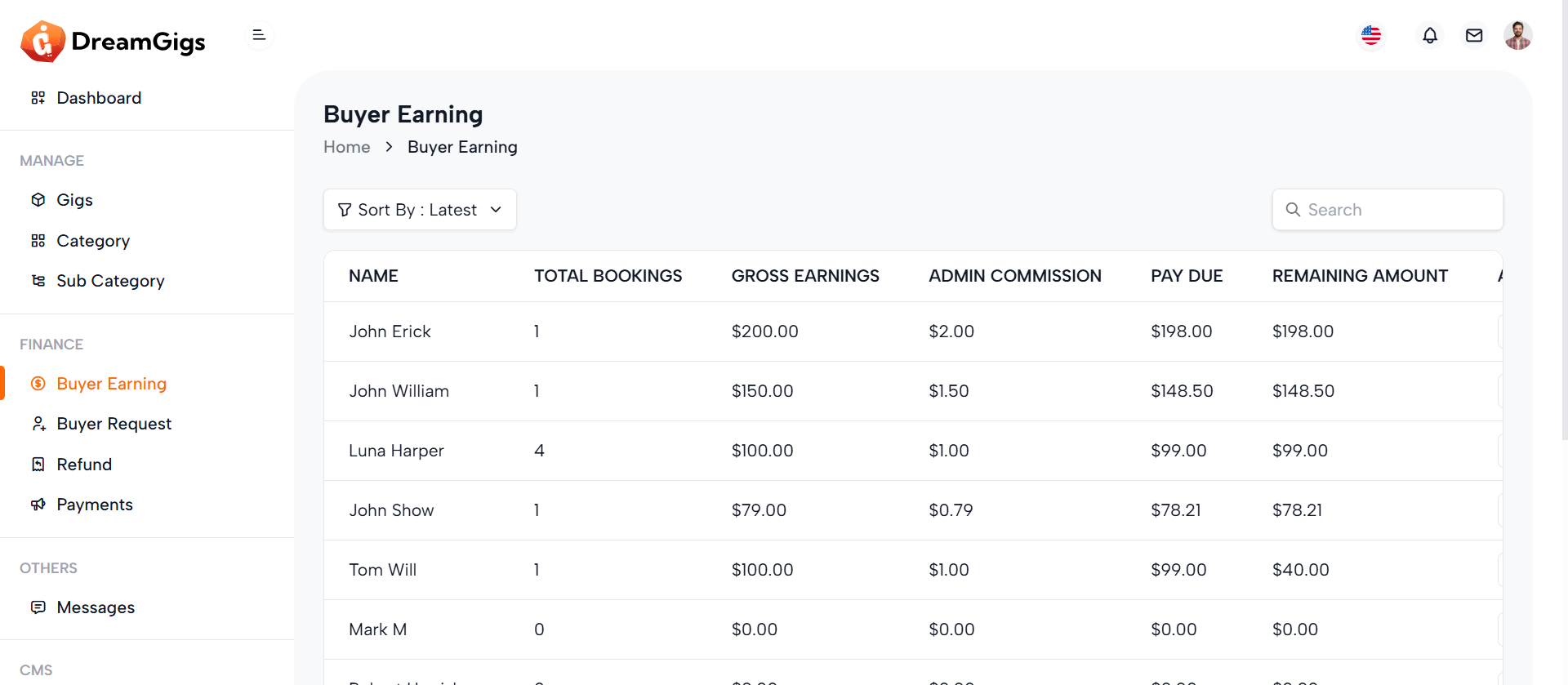Click the Refund receipt icon
Viewport: 1568px width, 685px height.
38,465
